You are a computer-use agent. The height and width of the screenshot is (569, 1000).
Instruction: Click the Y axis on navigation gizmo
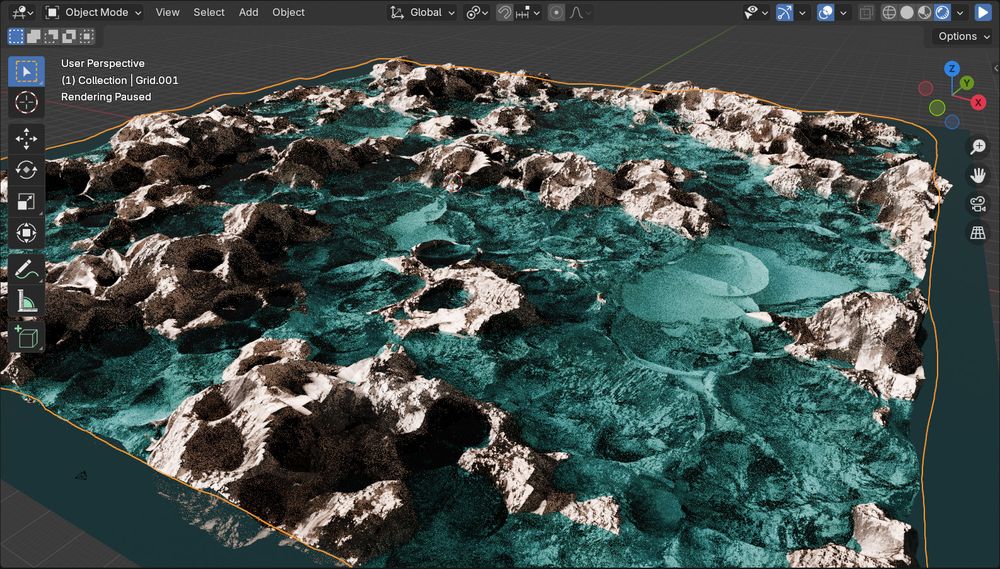coord(967,83)
